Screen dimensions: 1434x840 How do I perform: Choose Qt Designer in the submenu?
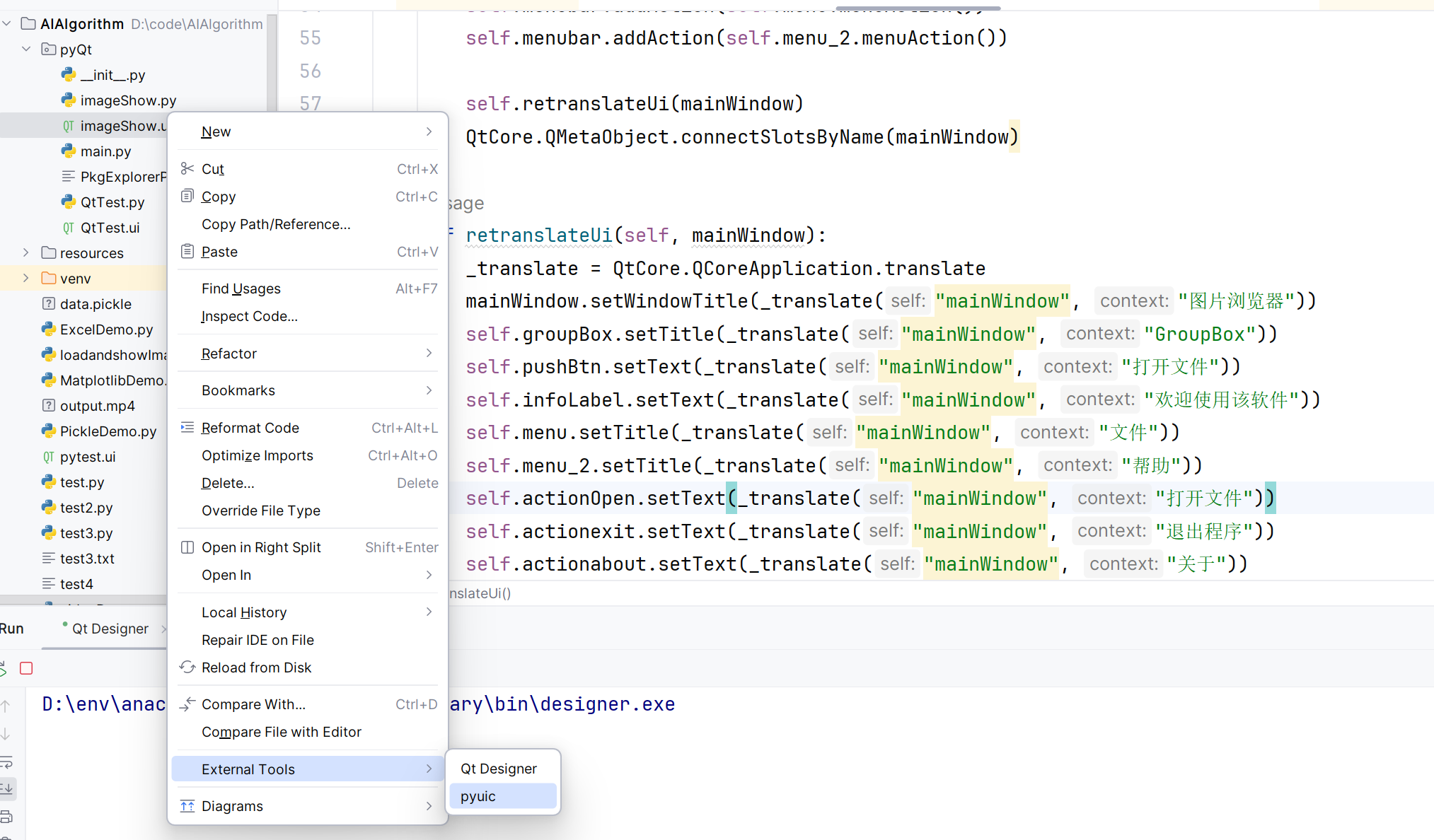pos(499,769)
